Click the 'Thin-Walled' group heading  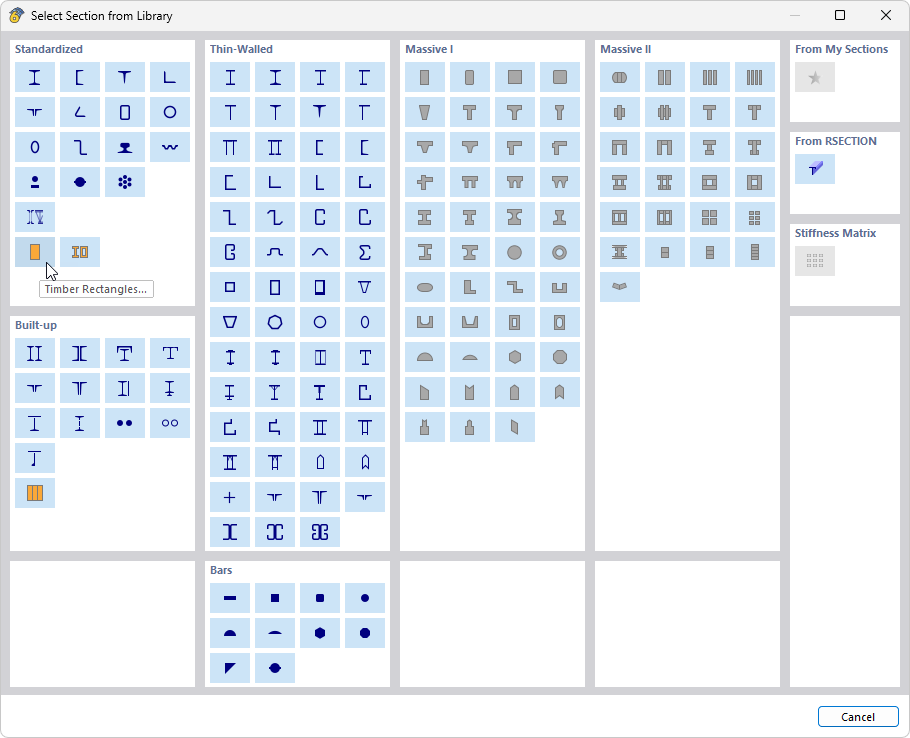tap(241, 49)
